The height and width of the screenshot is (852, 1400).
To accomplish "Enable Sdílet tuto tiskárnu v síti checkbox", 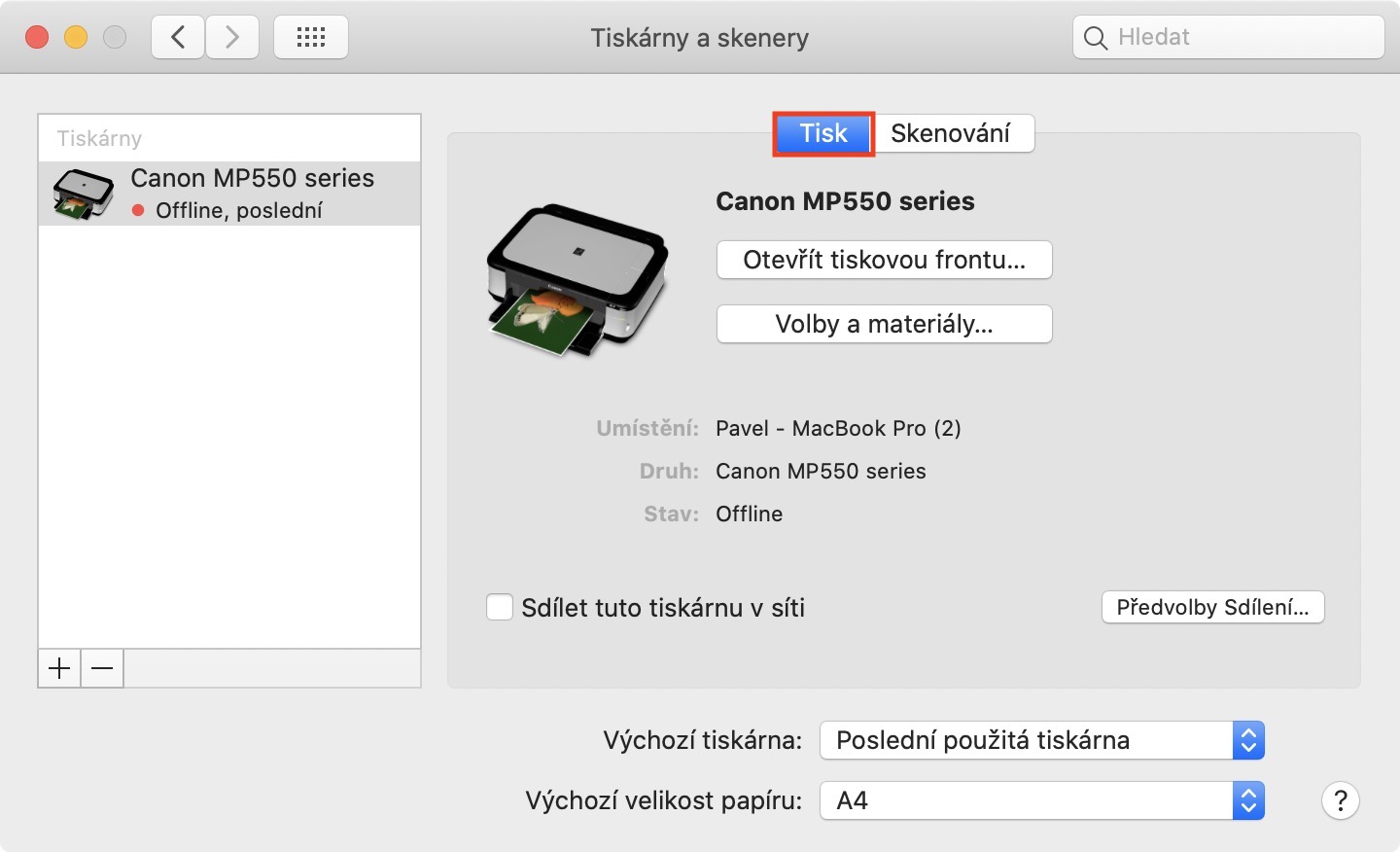I will tap(500, 608).
